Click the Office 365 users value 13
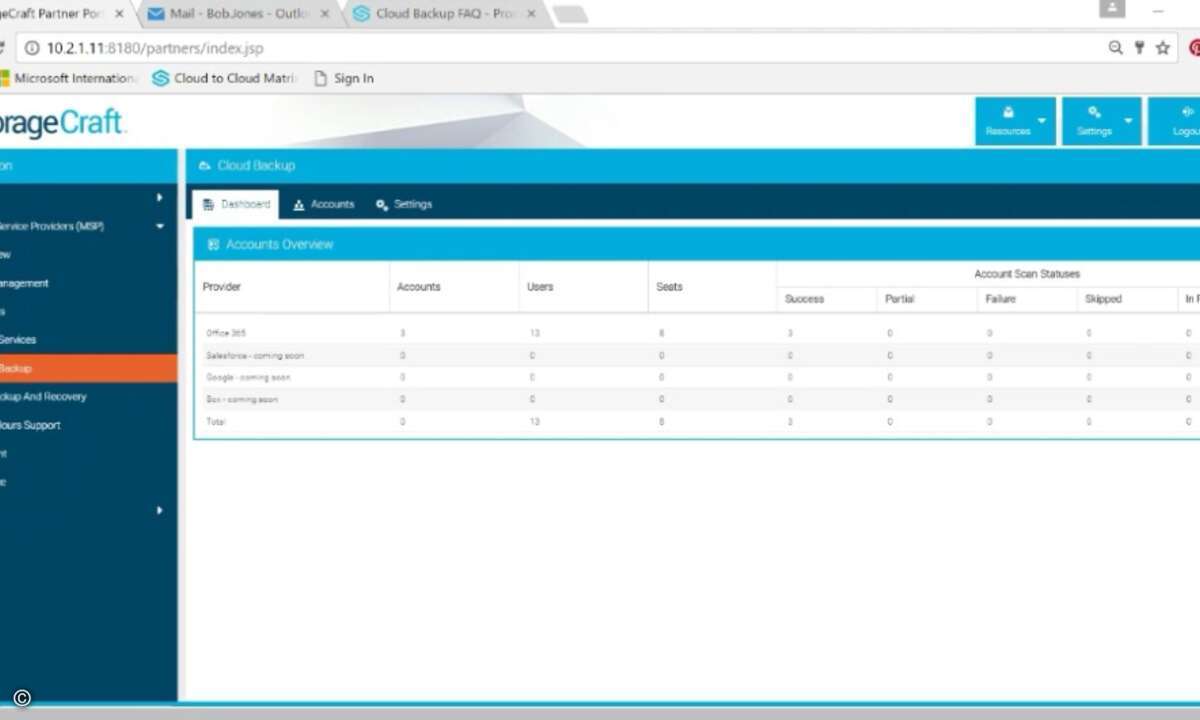The height and width of the screenshot is (720, 1200). (534, 333)
